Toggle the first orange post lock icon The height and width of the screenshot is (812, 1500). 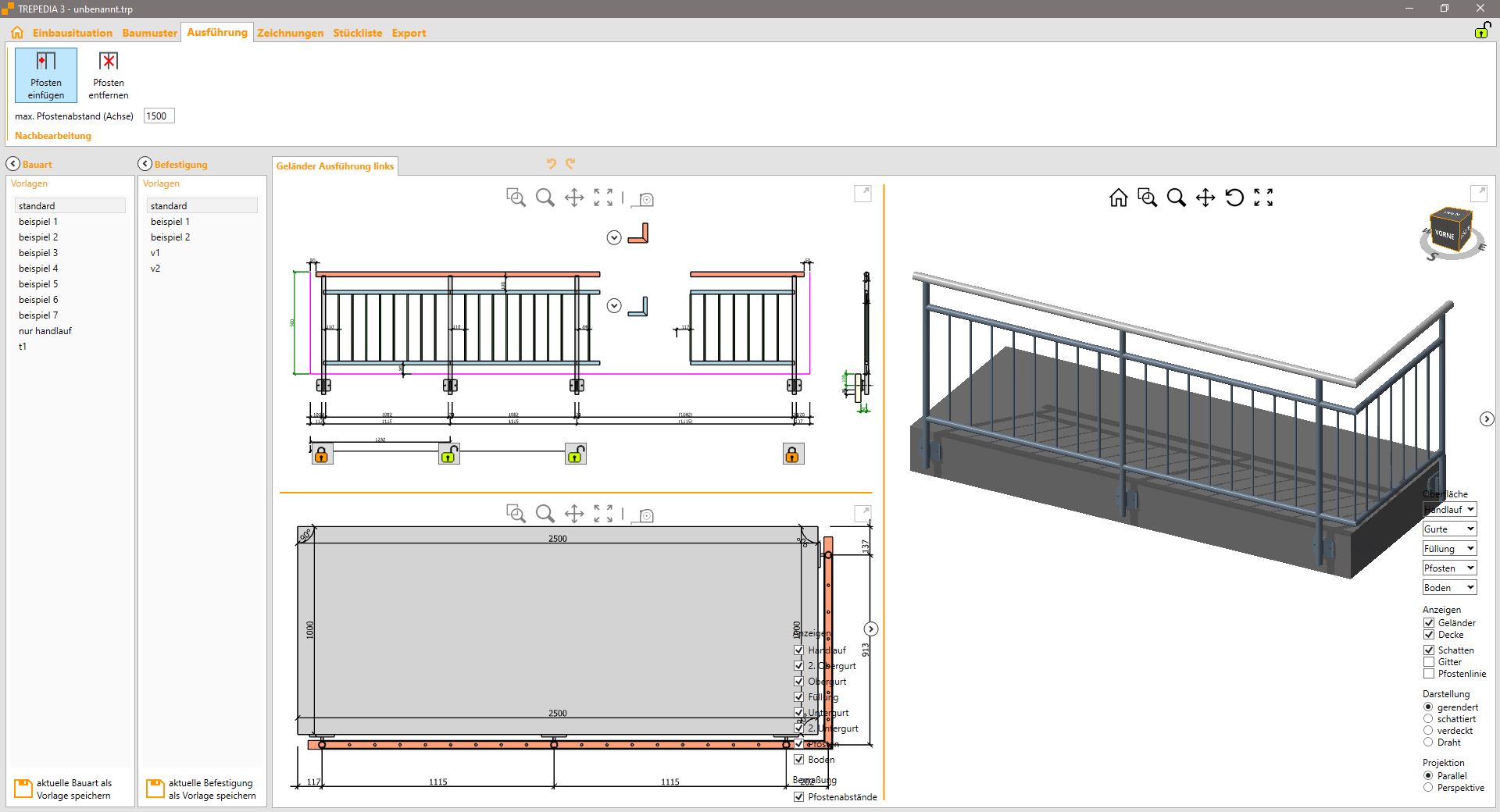point(321,454)
